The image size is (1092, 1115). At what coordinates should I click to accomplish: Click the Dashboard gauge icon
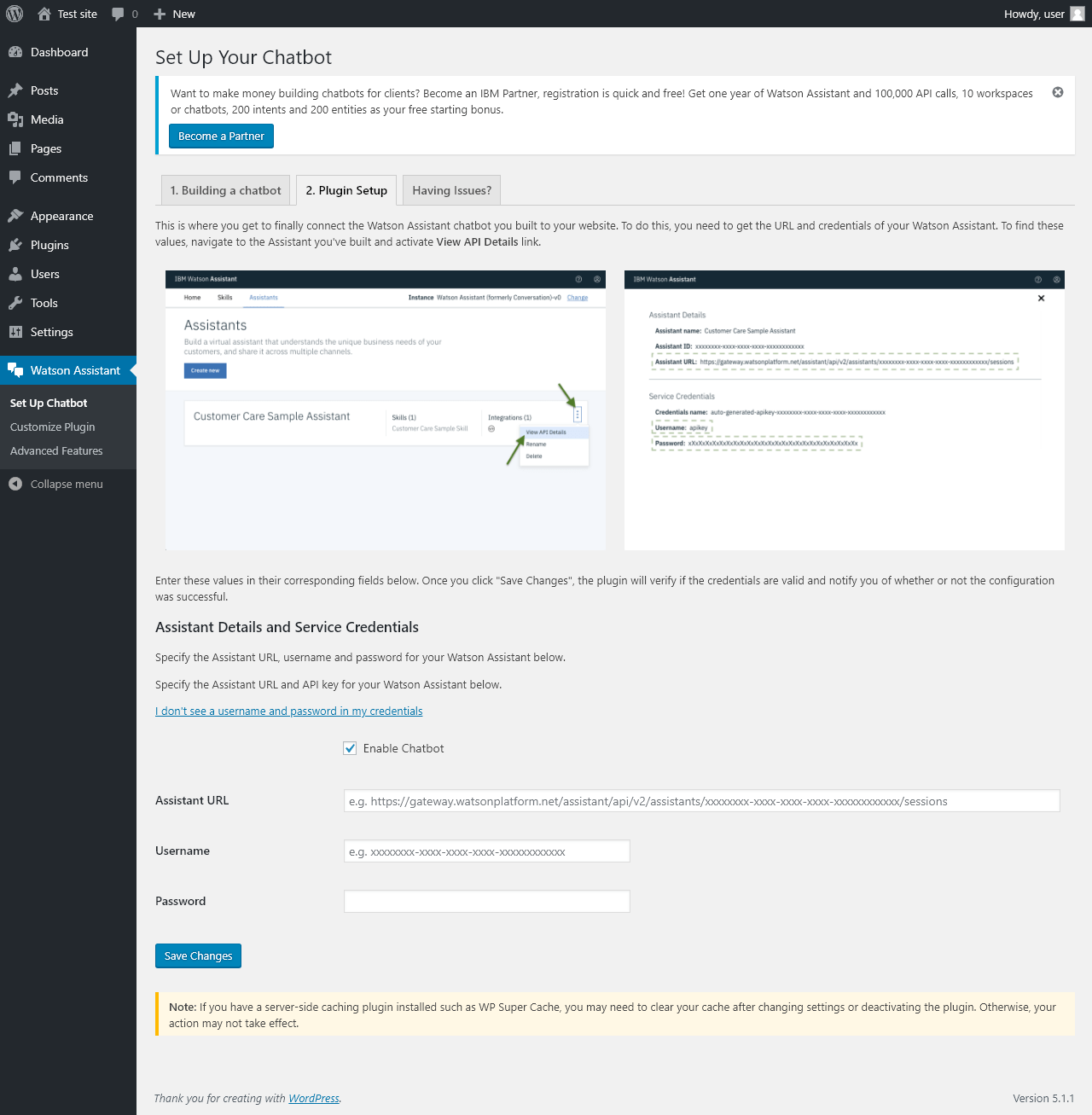(x=15, y=52)
